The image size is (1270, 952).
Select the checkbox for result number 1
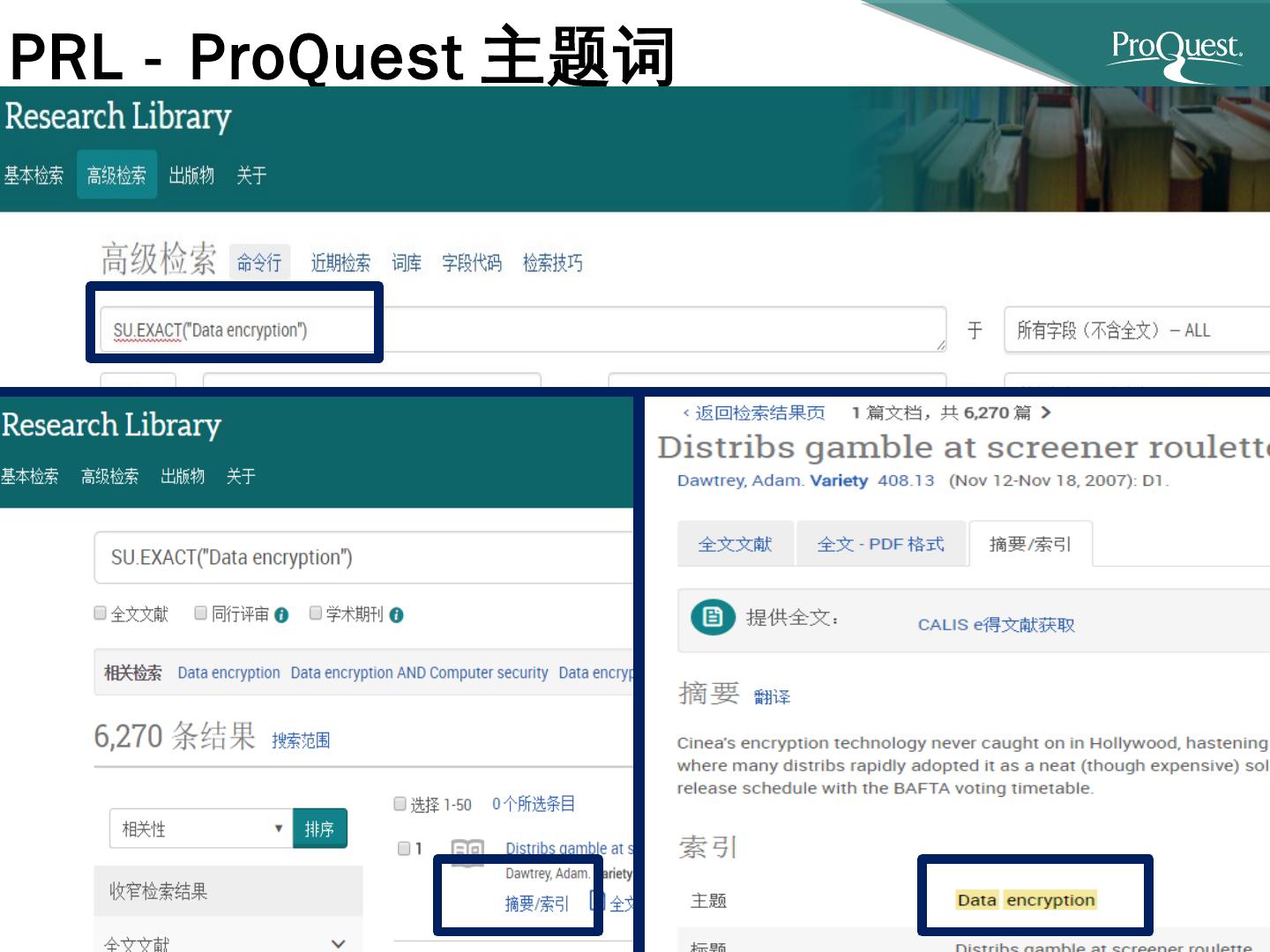coord(404,848)
